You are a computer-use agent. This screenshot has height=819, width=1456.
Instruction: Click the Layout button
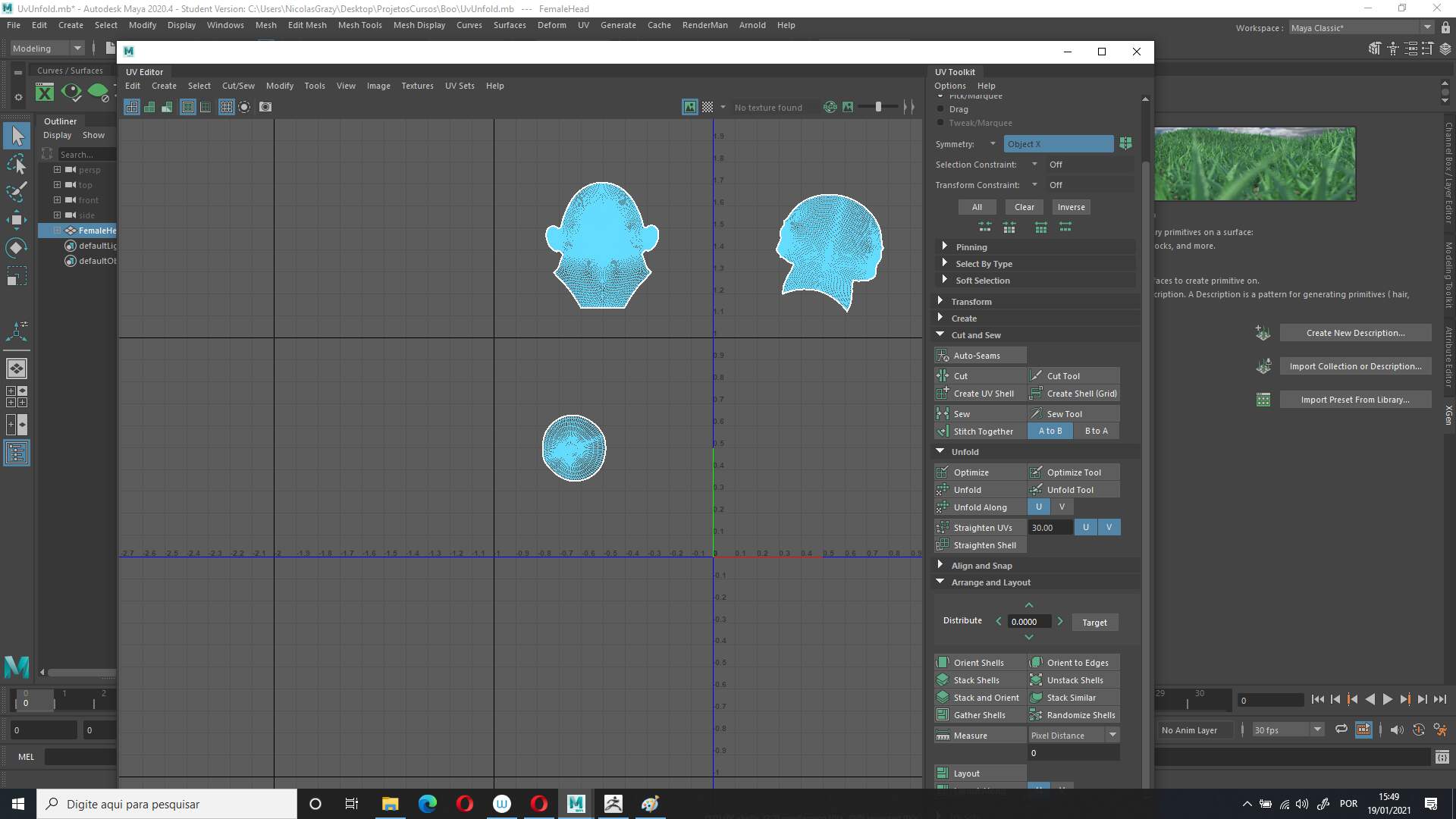tap(981, 773)
